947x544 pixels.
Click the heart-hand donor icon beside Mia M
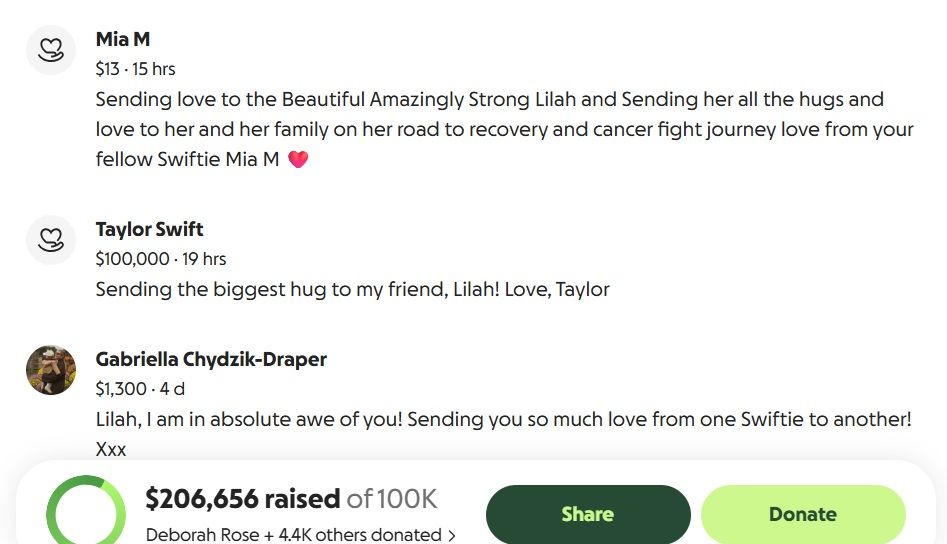(x=51, y=50)
